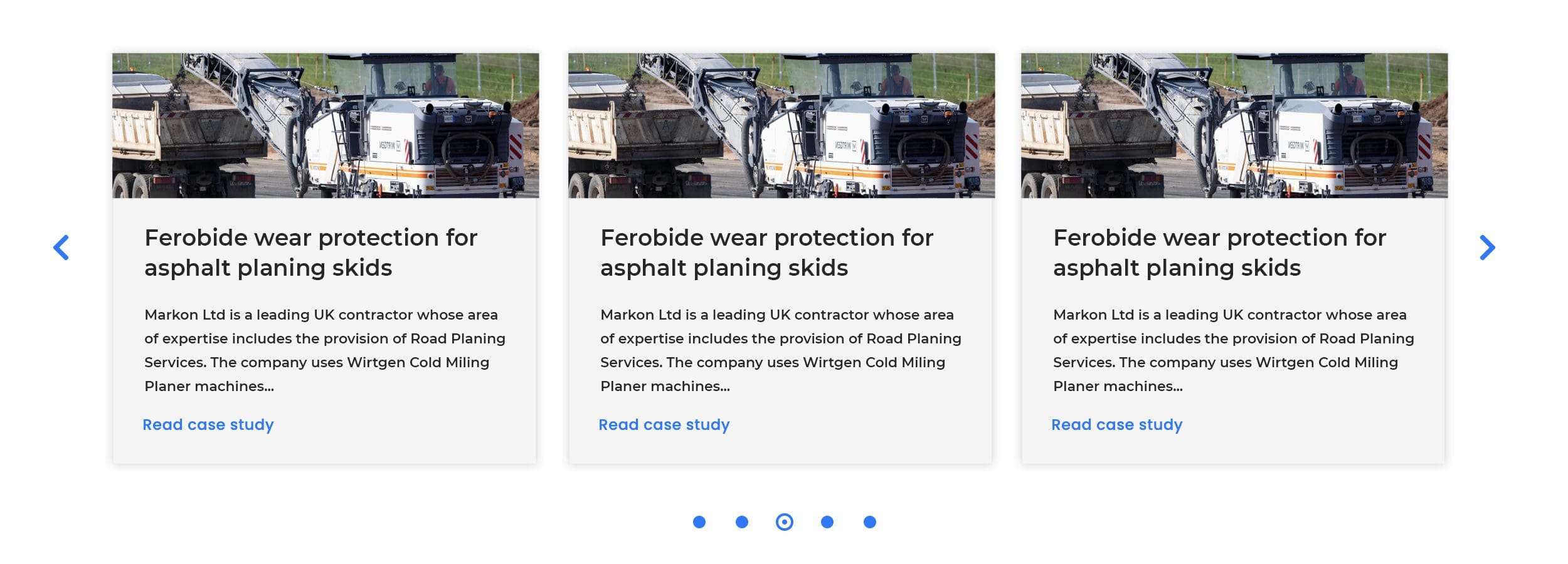Image resolution: width=1568 pixels, height=564 pixels.
Task: Click the Markon Ltd description in third card
Action: [1233, 350]
